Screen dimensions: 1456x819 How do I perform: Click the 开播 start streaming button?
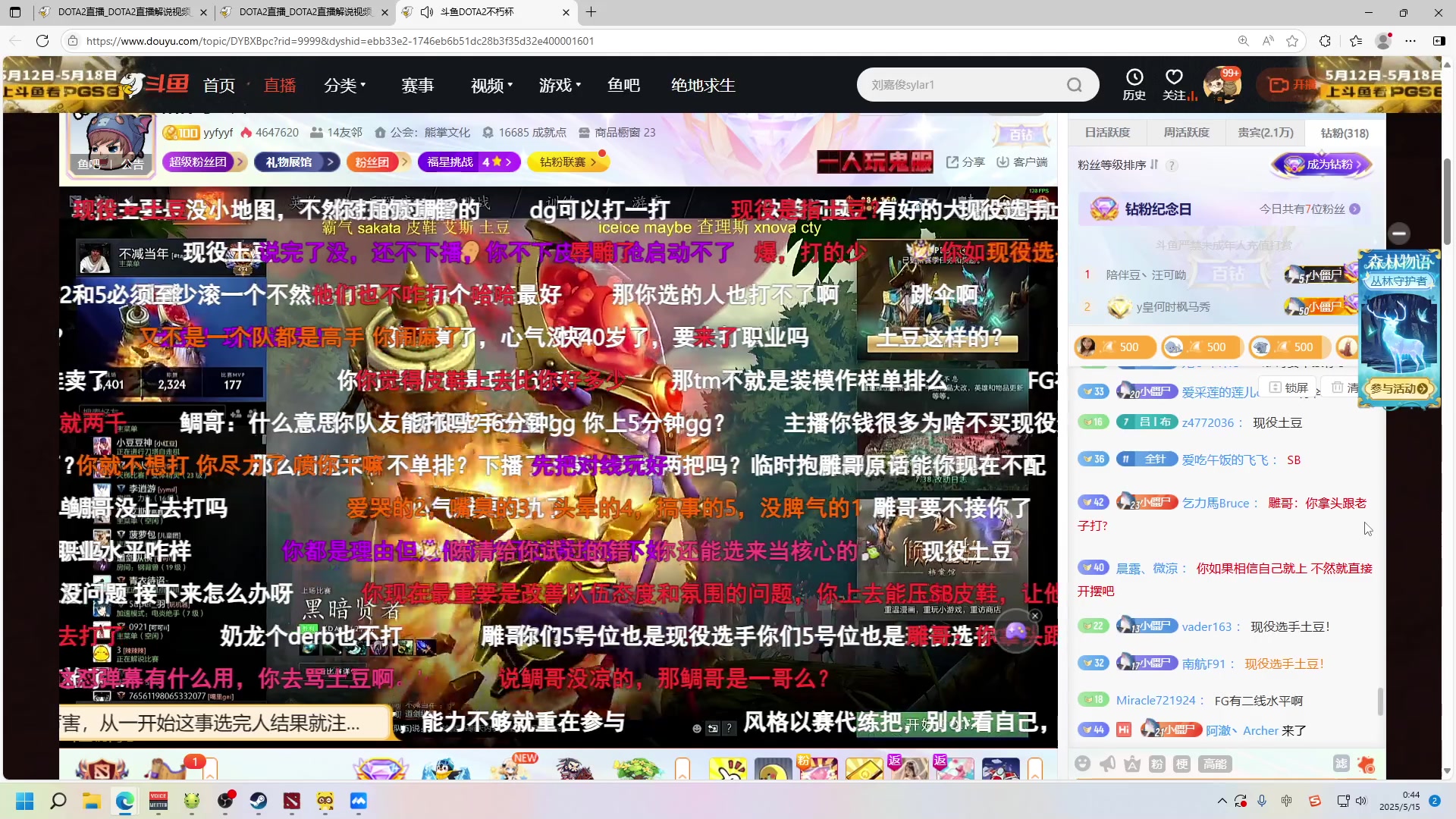coord(1292,84)
